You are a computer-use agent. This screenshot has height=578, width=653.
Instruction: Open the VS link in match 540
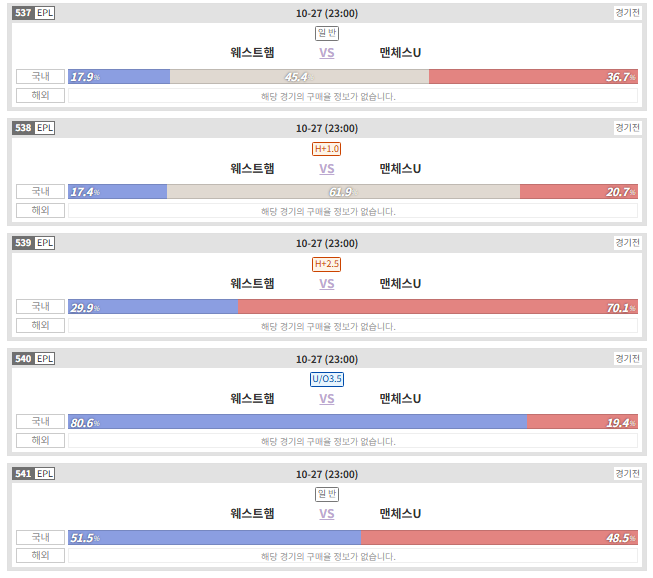pos(327,399)
